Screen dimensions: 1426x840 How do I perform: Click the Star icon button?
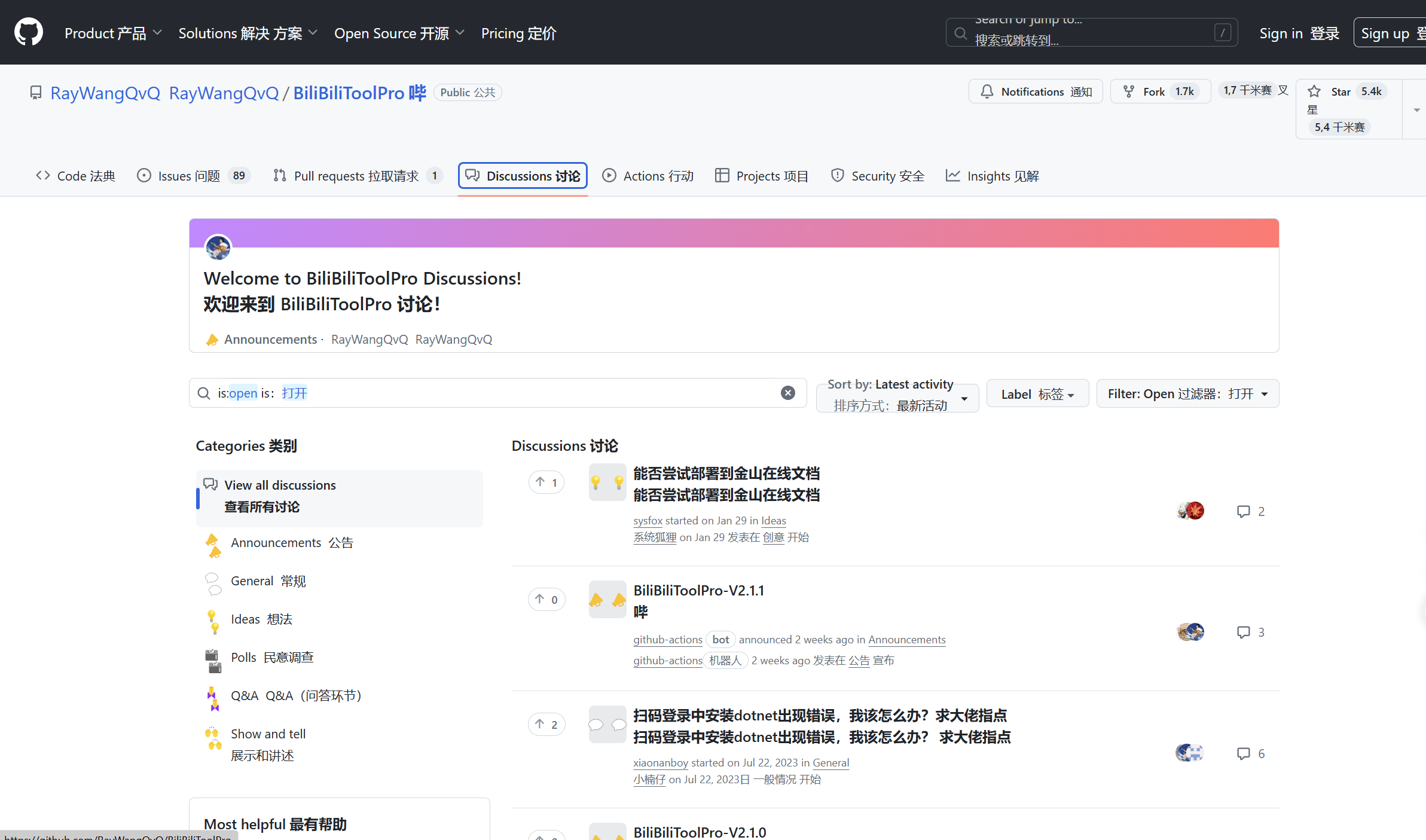coord(1314,91)
